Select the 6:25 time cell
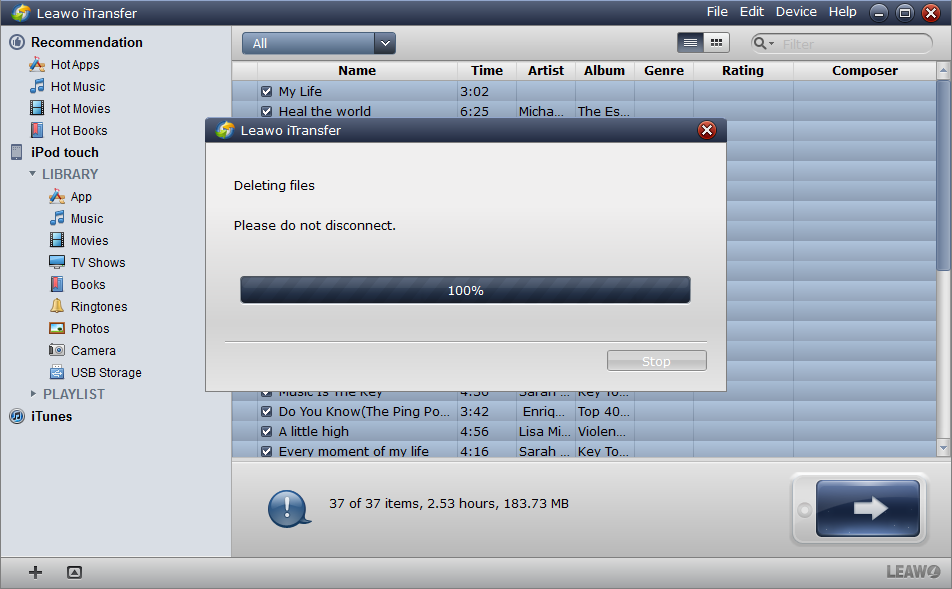Viewport: 952px width, 589px height. click(x=487, y=111)
